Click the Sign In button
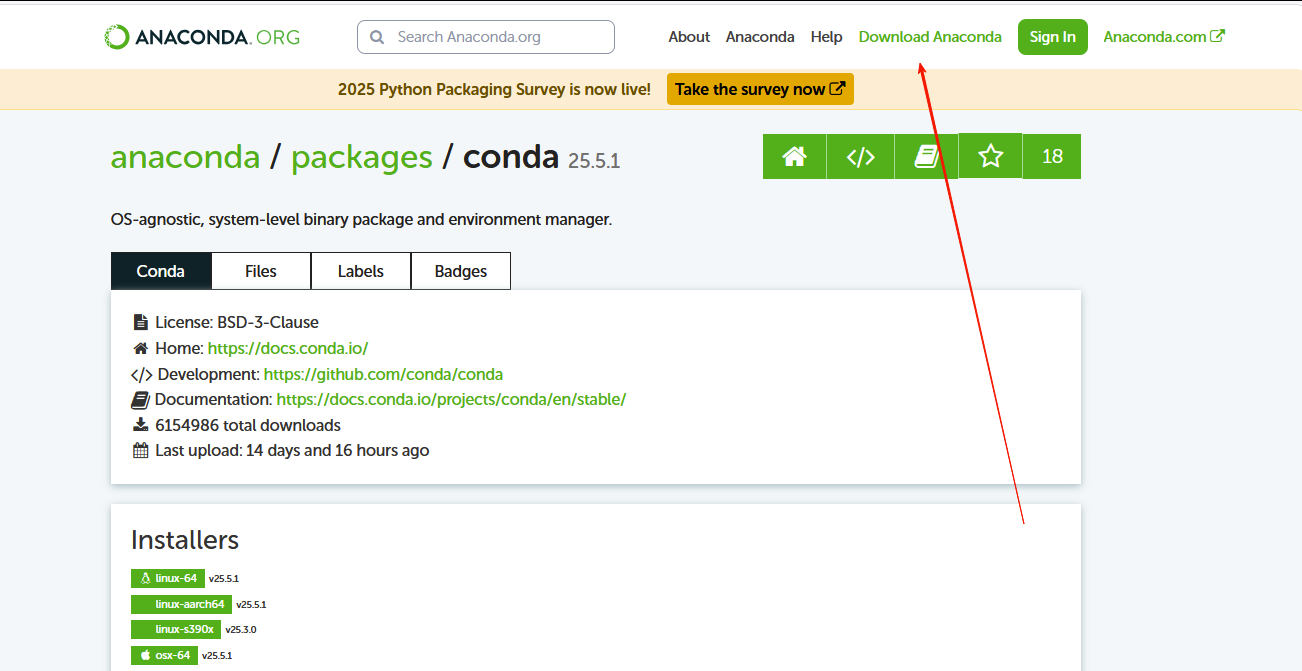Viewport: 1302px width, 671px height. pos(1052,37)
